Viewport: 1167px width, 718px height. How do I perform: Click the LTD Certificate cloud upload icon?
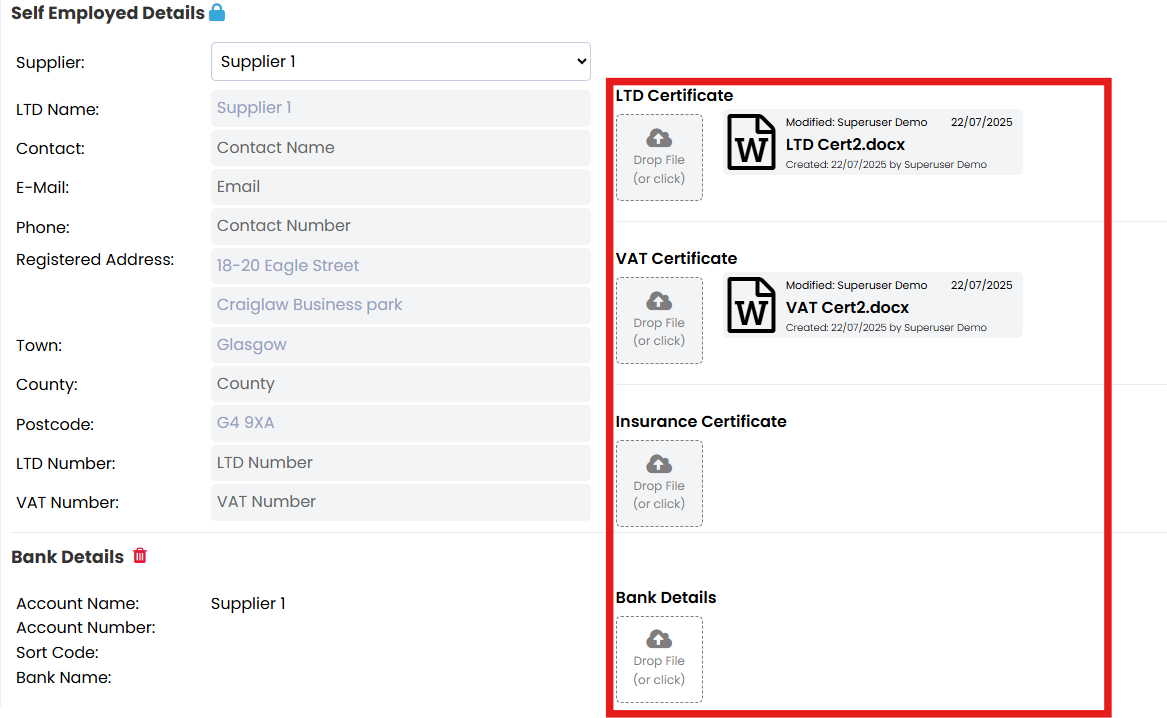tap(659, 138)
